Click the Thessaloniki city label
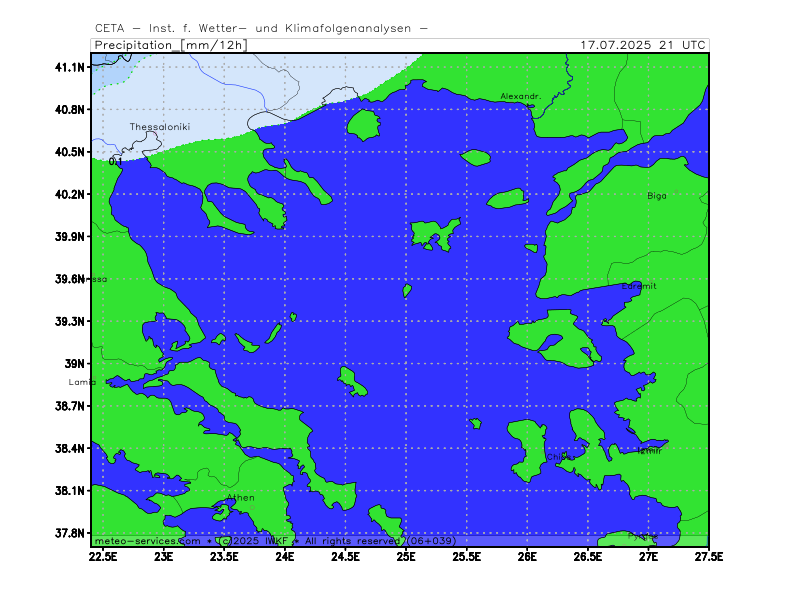This screenshot has width=800, height=600. [x=160, y=127]
